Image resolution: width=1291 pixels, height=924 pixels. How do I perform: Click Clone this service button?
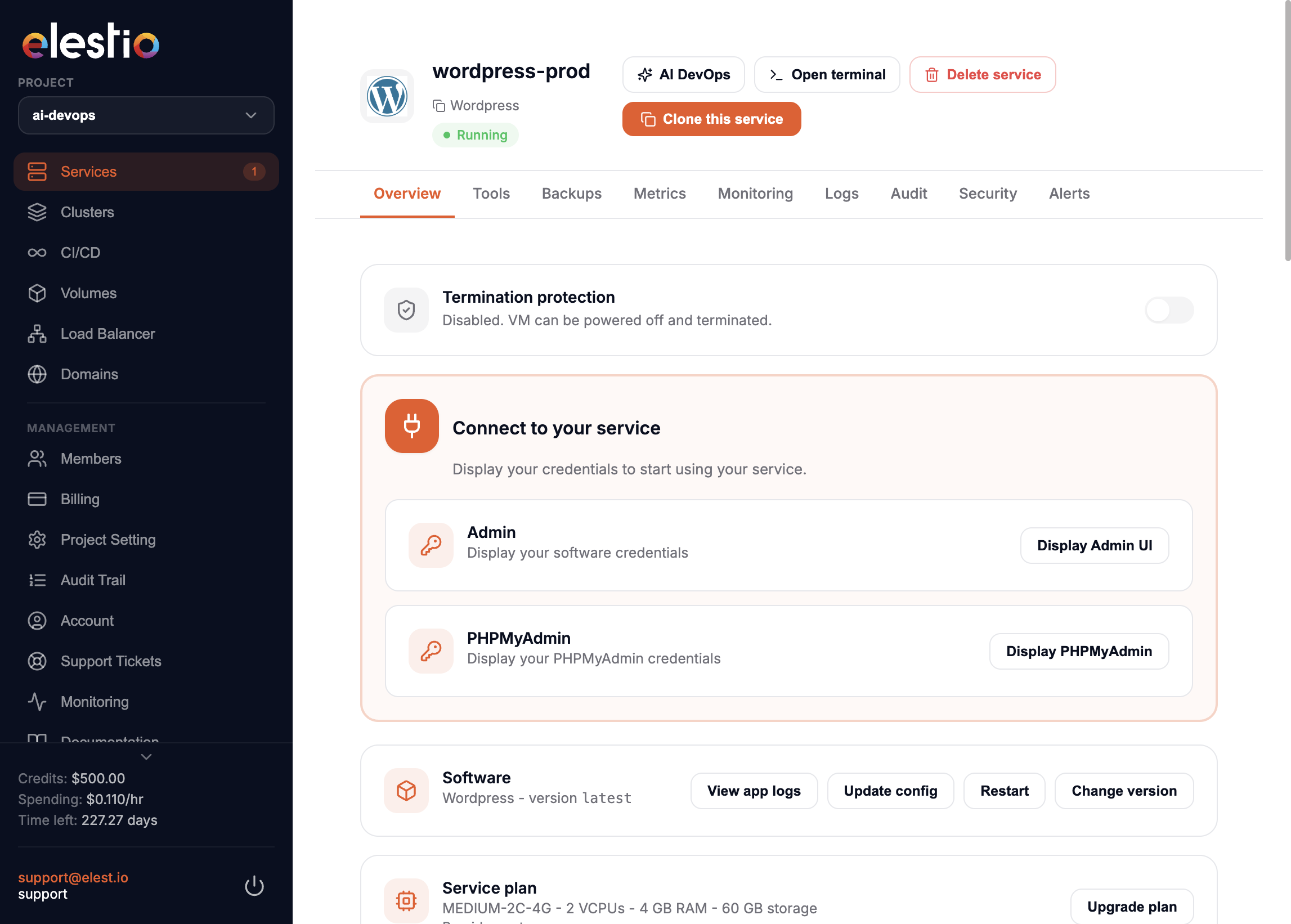click(712, 119)
